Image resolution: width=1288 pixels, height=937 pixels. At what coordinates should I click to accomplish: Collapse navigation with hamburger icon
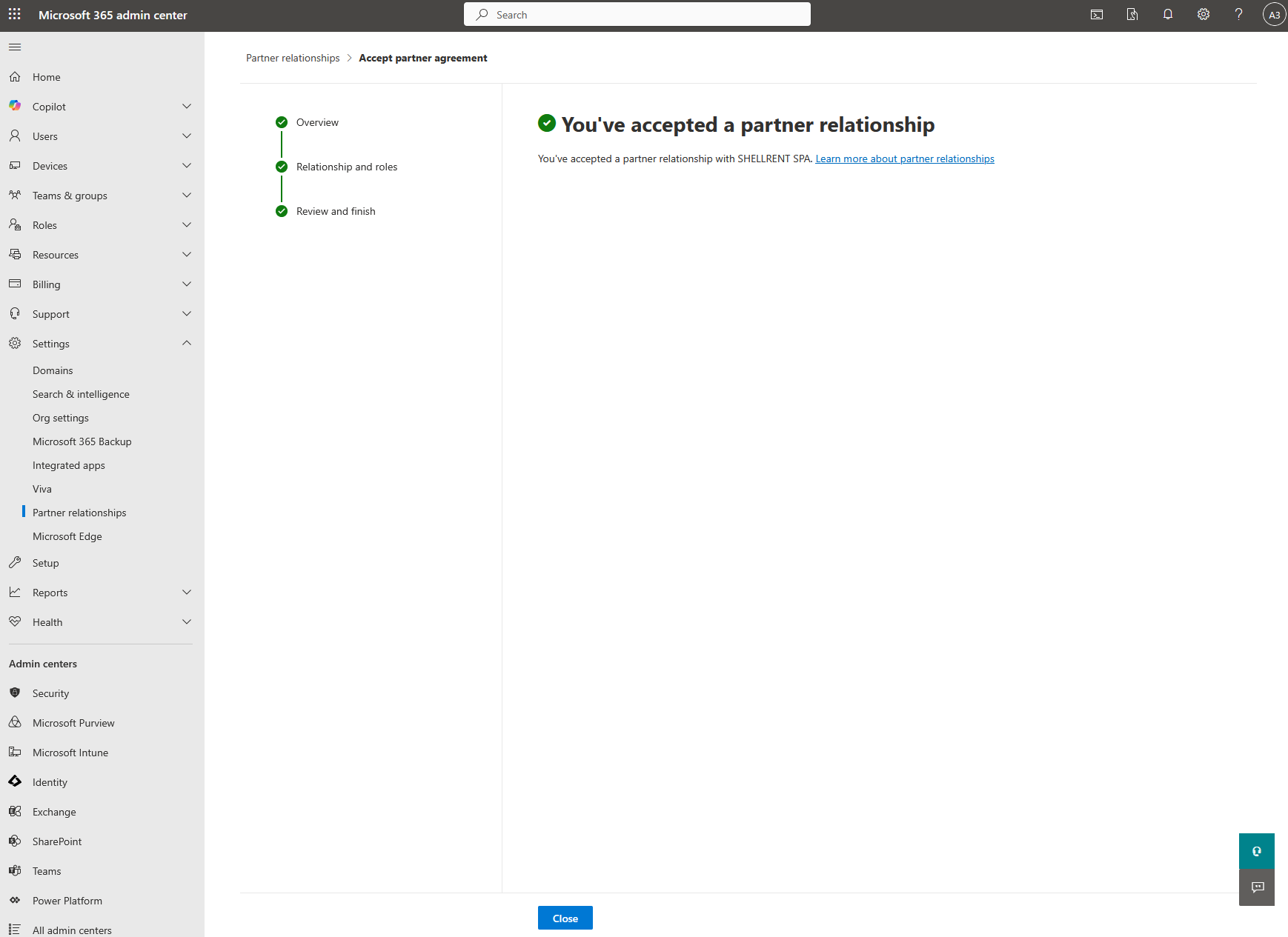pyautogui.click(x=15, y=47)
